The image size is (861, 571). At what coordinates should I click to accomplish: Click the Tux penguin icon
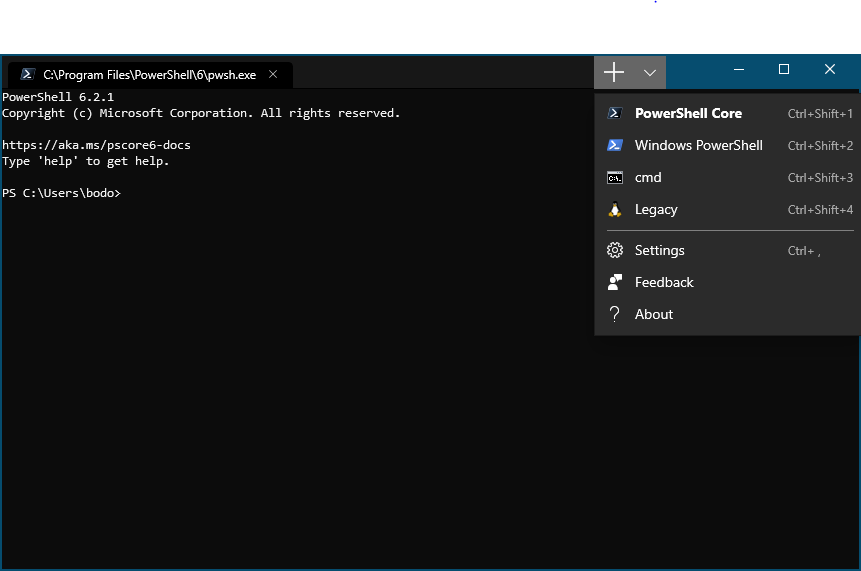pyautogui.click(x=614, y=209)
